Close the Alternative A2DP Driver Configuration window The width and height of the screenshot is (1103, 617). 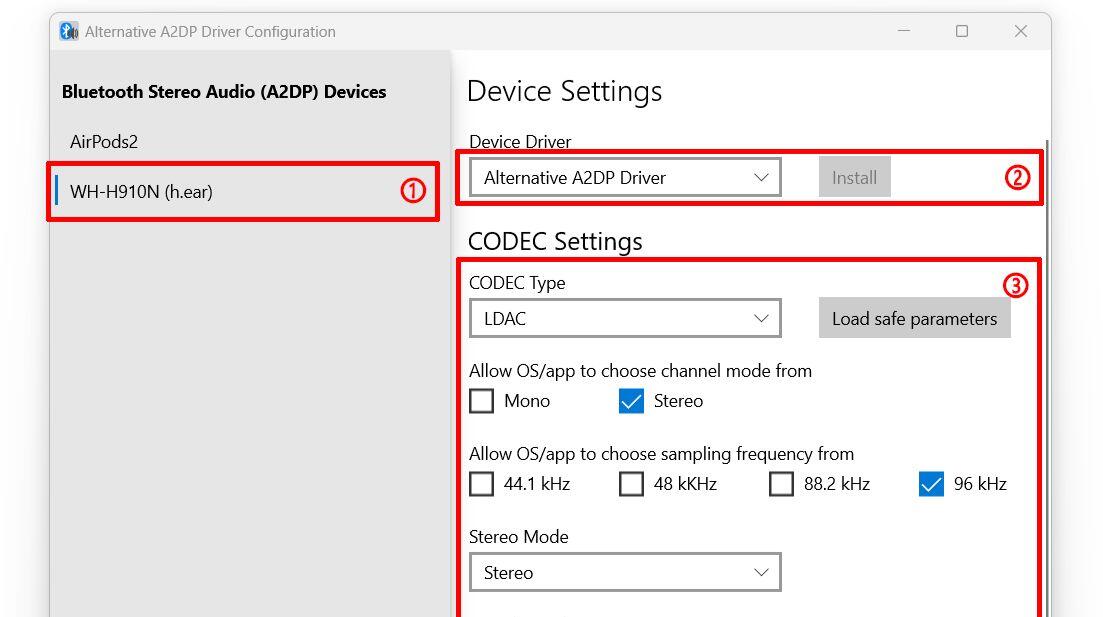[x=1021, y=31]
